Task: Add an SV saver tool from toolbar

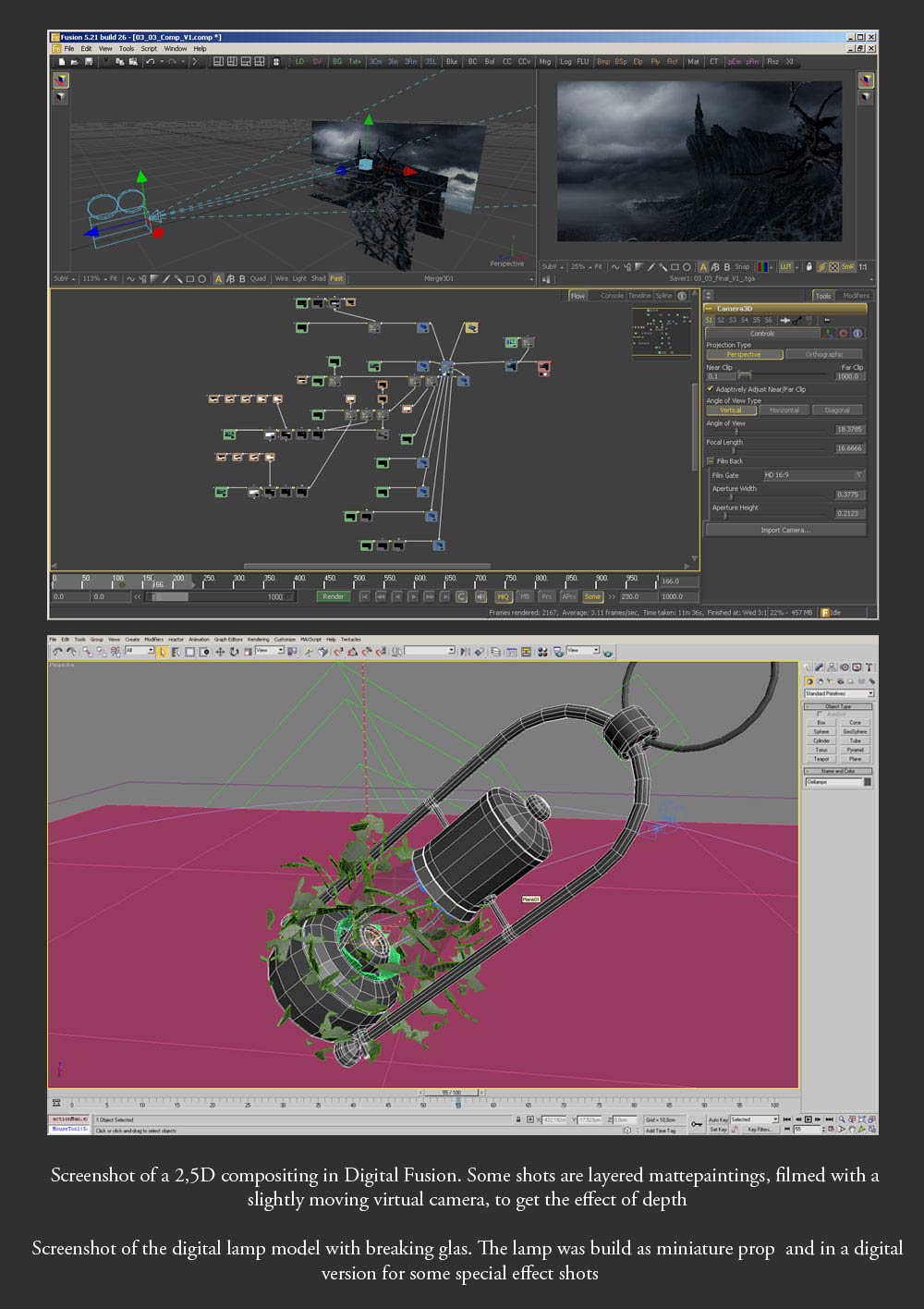Action: tap(317, 62)
